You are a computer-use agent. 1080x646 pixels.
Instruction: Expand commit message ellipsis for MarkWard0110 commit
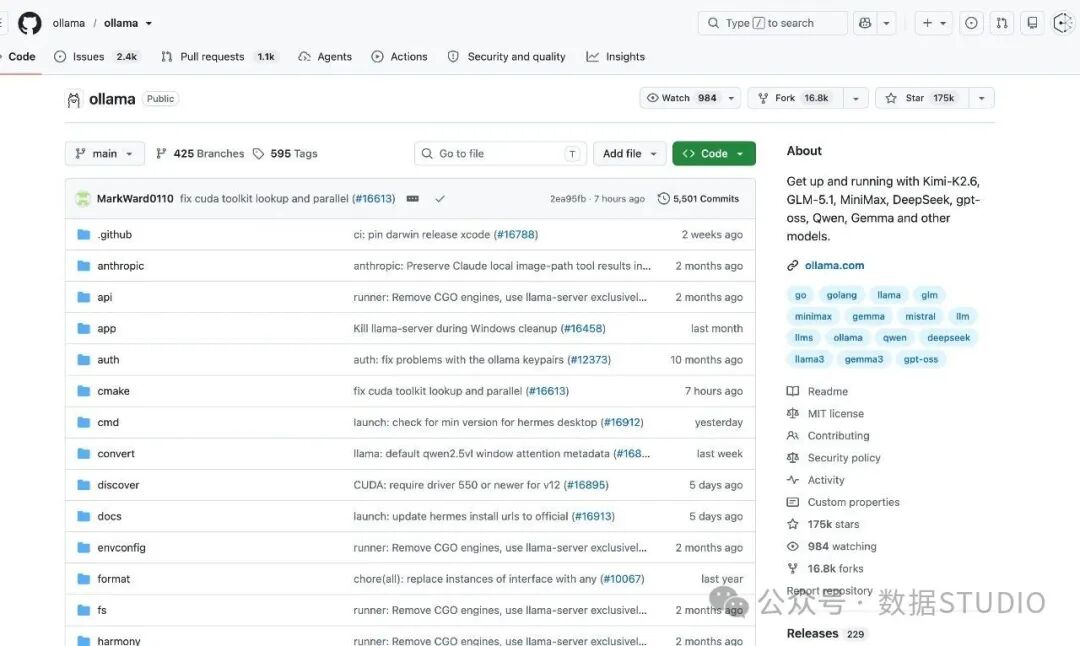point(413,198)
